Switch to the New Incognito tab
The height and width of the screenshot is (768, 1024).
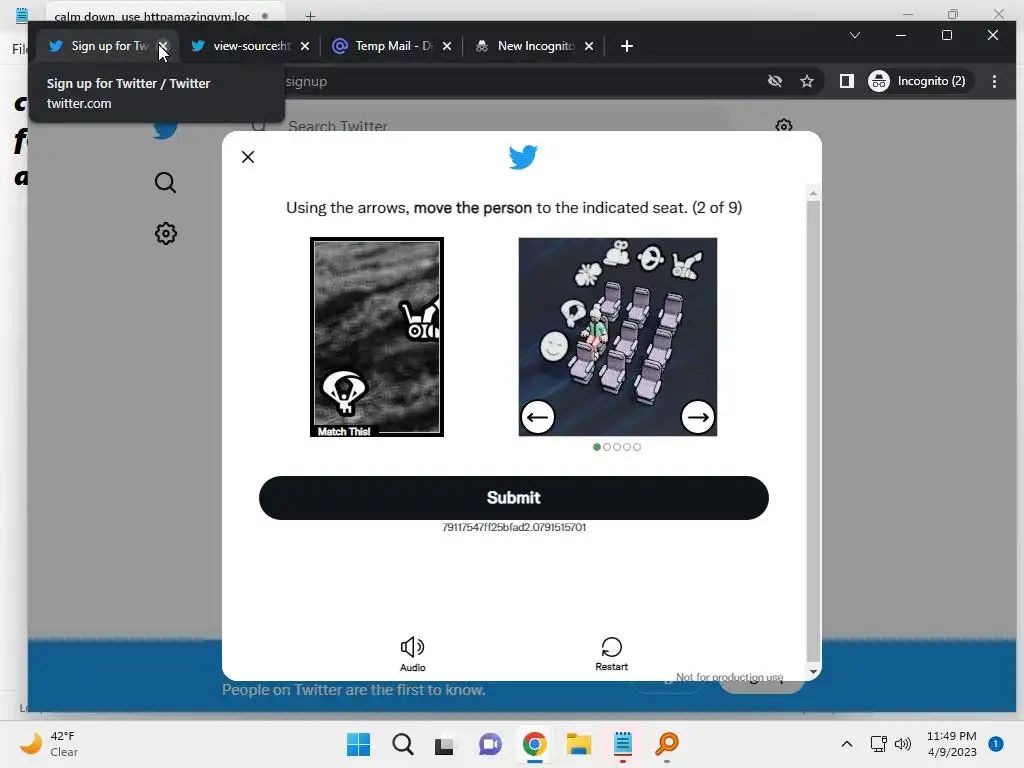[x=534, y=46]
